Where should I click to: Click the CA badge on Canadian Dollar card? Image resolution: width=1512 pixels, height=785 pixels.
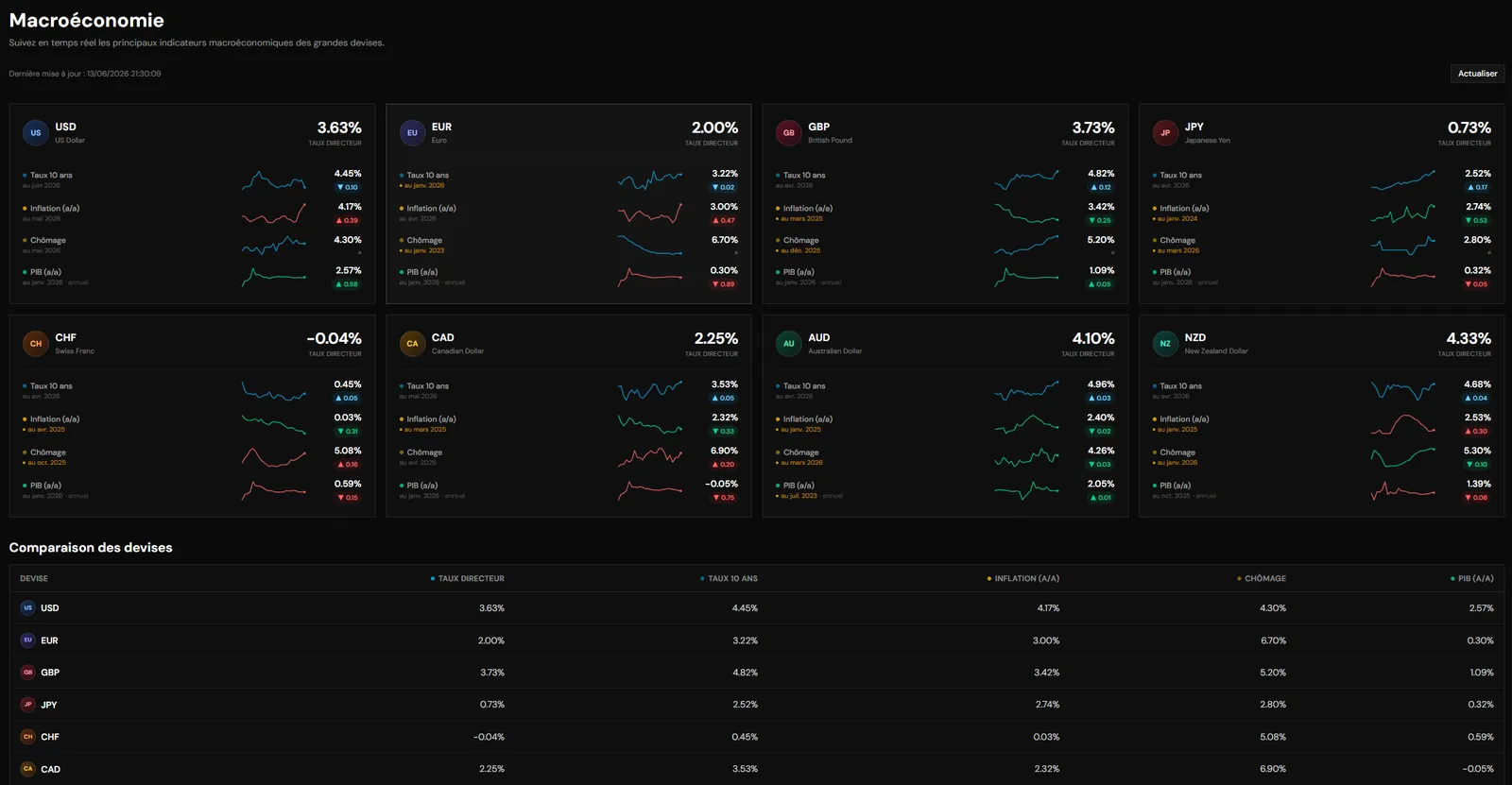click(x=412, y=344)
